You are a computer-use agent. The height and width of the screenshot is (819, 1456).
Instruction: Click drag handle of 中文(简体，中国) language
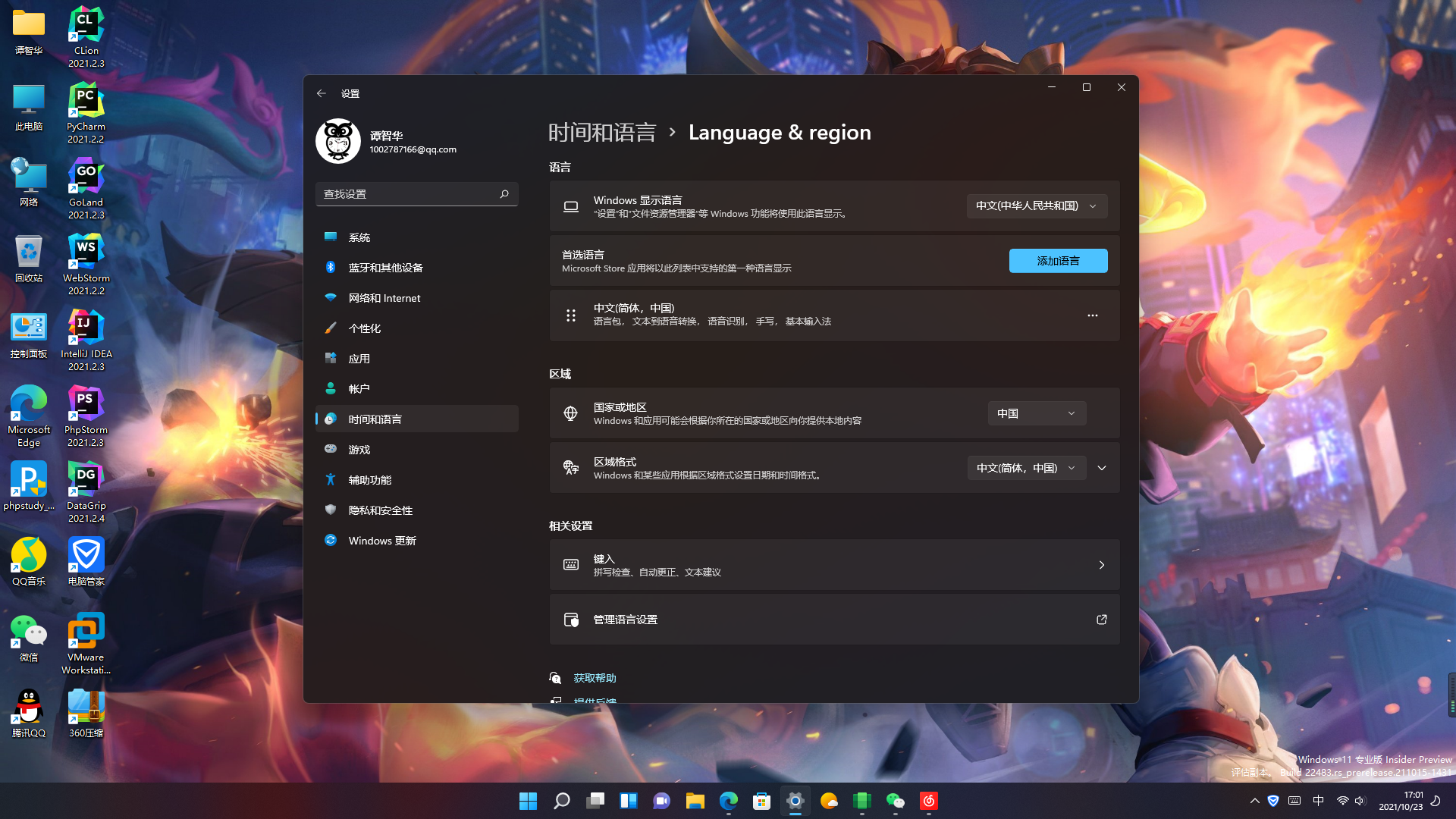pyautogui.click(x=571, y=315)
